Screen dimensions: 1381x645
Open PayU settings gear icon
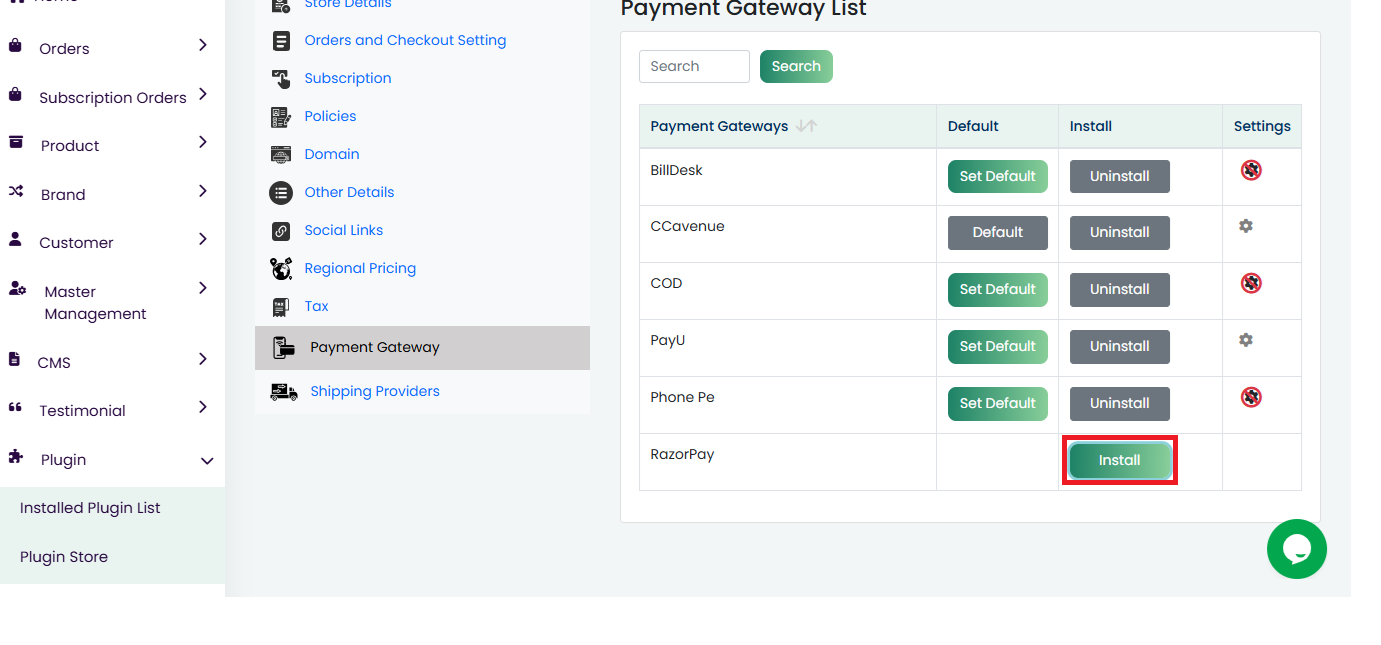[x=1245, y=340]
